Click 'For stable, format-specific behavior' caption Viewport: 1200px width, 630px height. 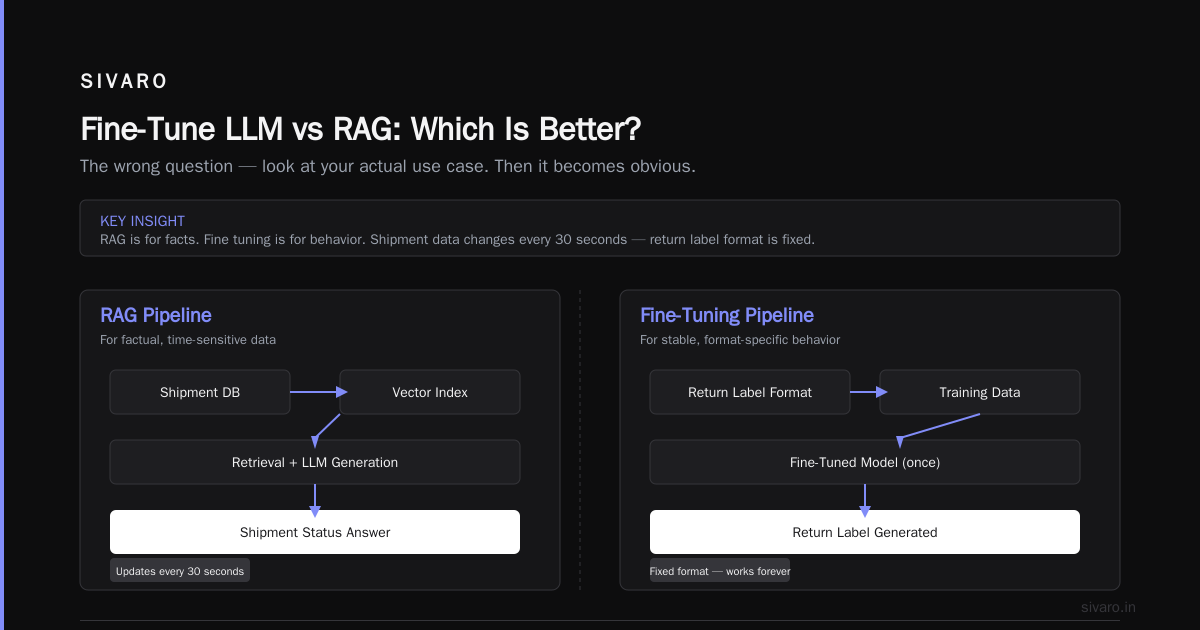[740, 340]
